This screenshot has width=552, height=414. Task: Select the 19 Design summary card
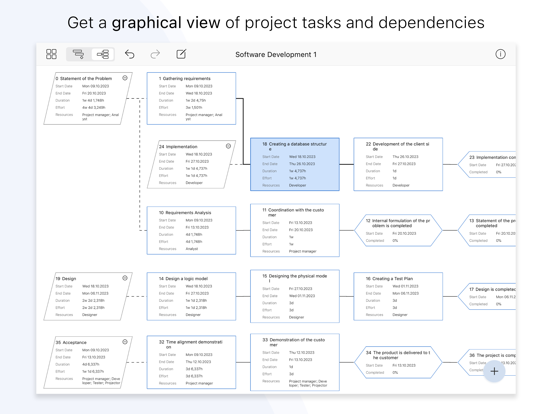(88, 296)
